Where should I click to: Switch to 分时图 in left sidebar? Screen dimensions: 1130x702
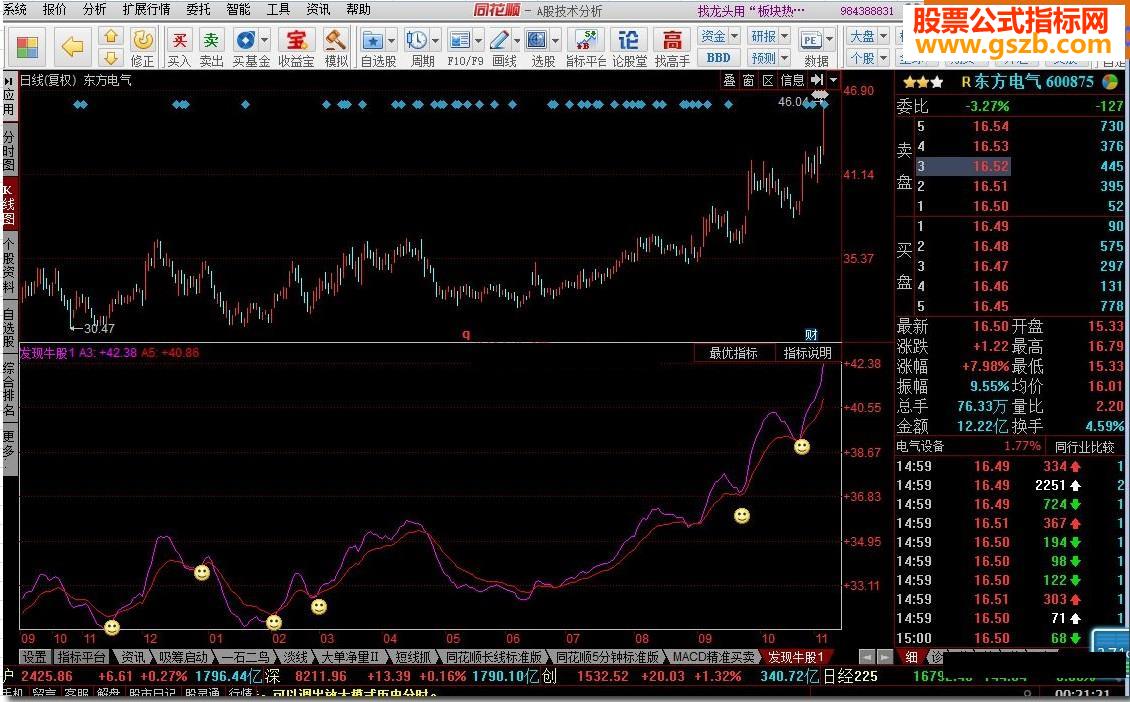[x=9, y=151]
